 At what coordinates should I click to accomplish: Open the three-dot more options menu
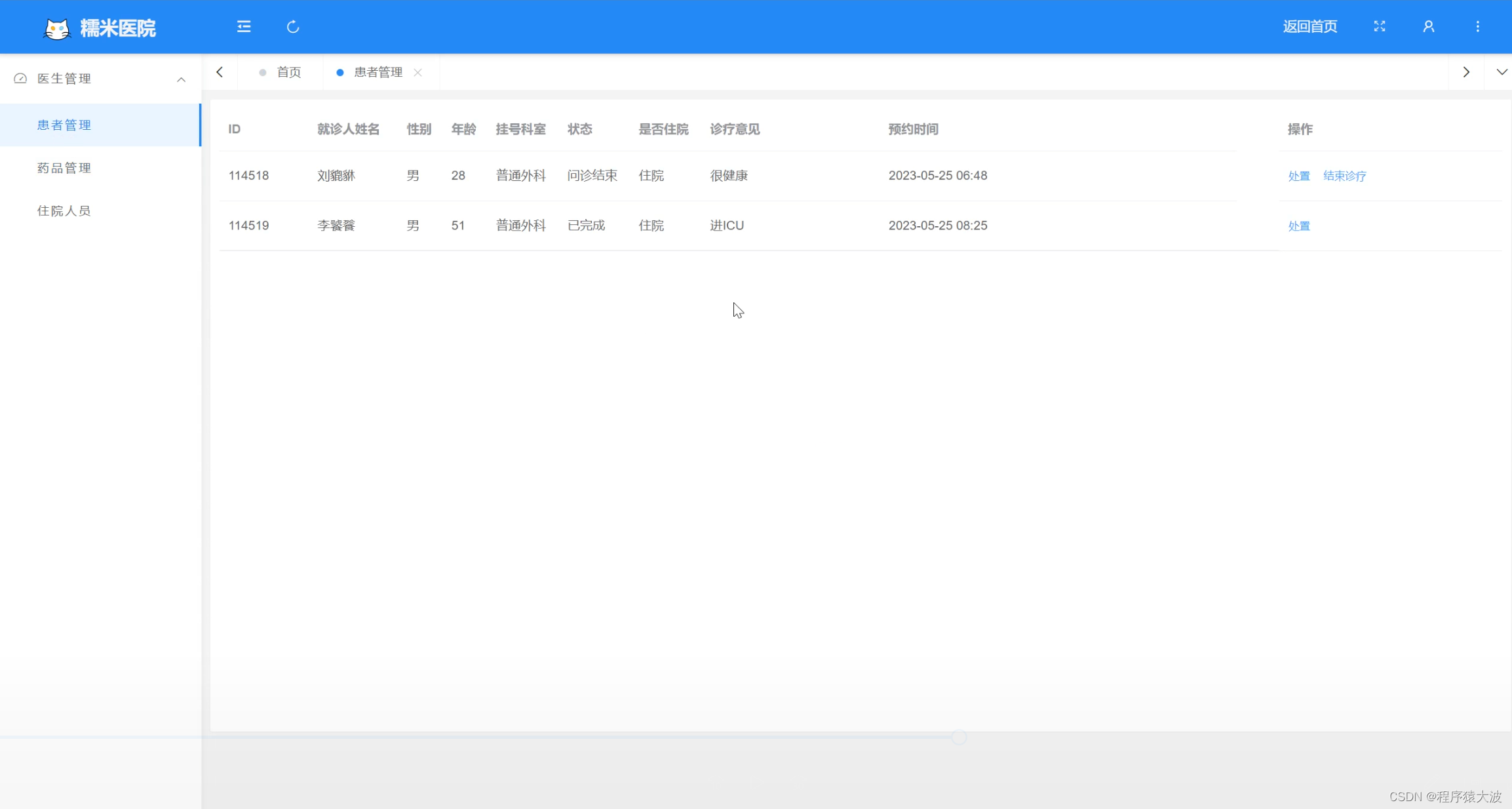pyautogui.click(x=1477, y=27)
